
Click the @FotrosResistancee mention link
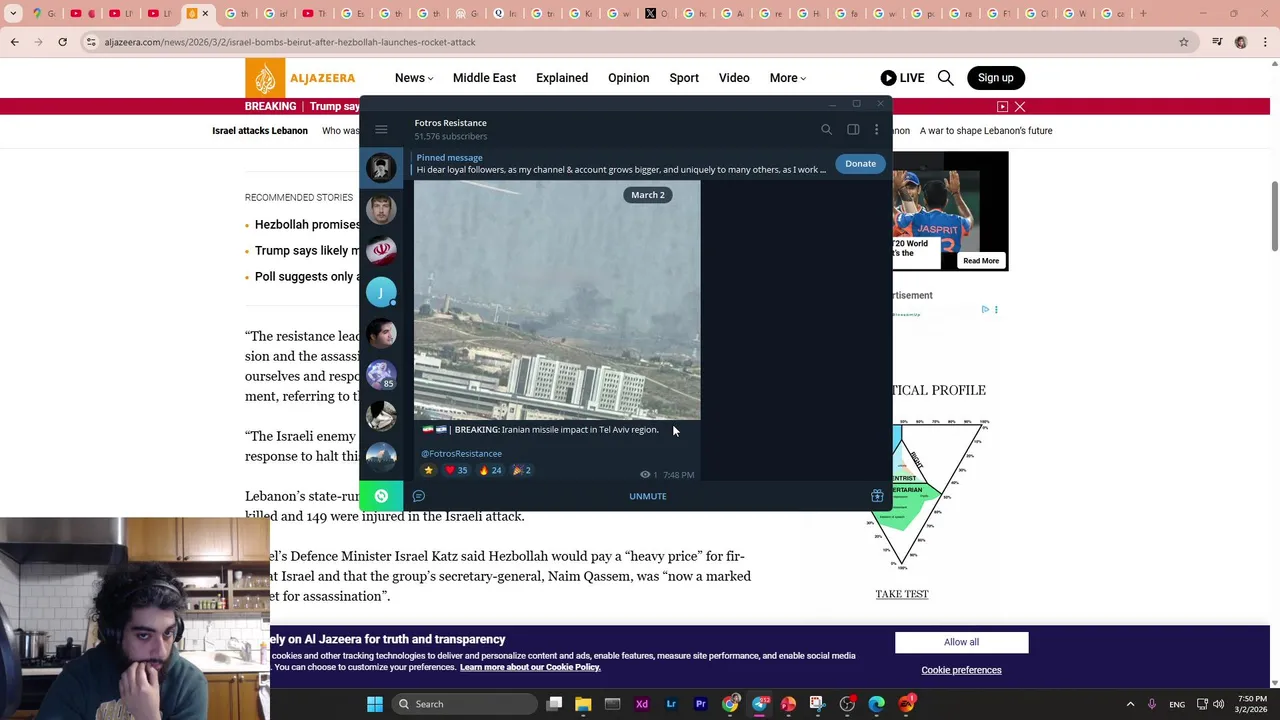pyautogui.click(x=461, y=453)
